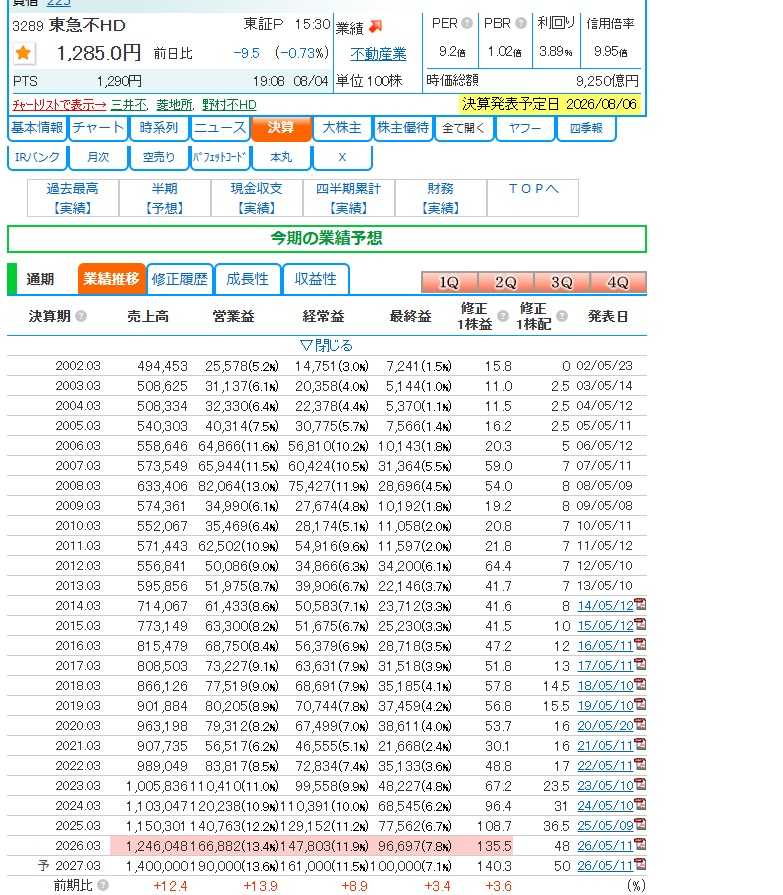Open the PER help question icon
The image size is (783, 895).
tap(467, 23)
